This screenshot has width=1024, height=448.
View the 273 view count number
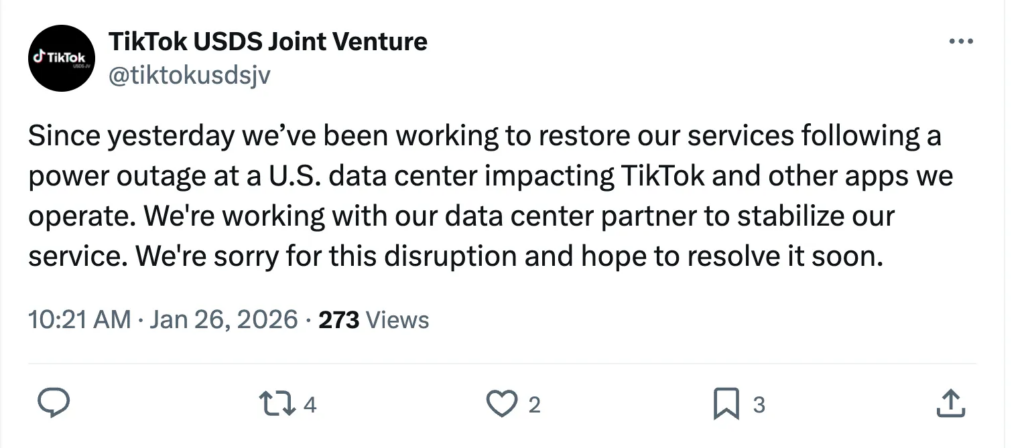[339, 320]
